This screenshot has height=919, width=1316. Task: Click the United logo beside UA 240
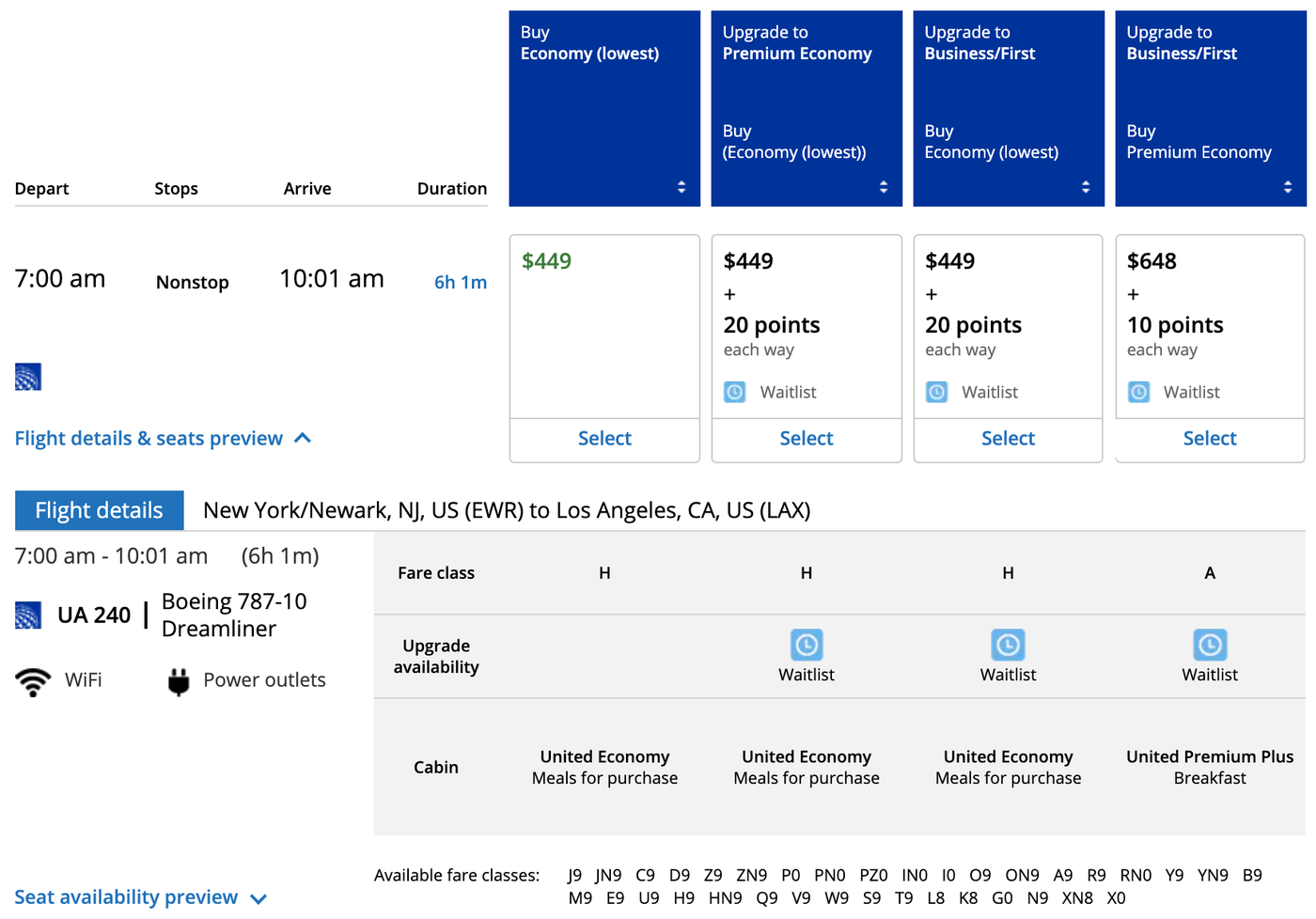pyautogui.click(x=28, y=615)
